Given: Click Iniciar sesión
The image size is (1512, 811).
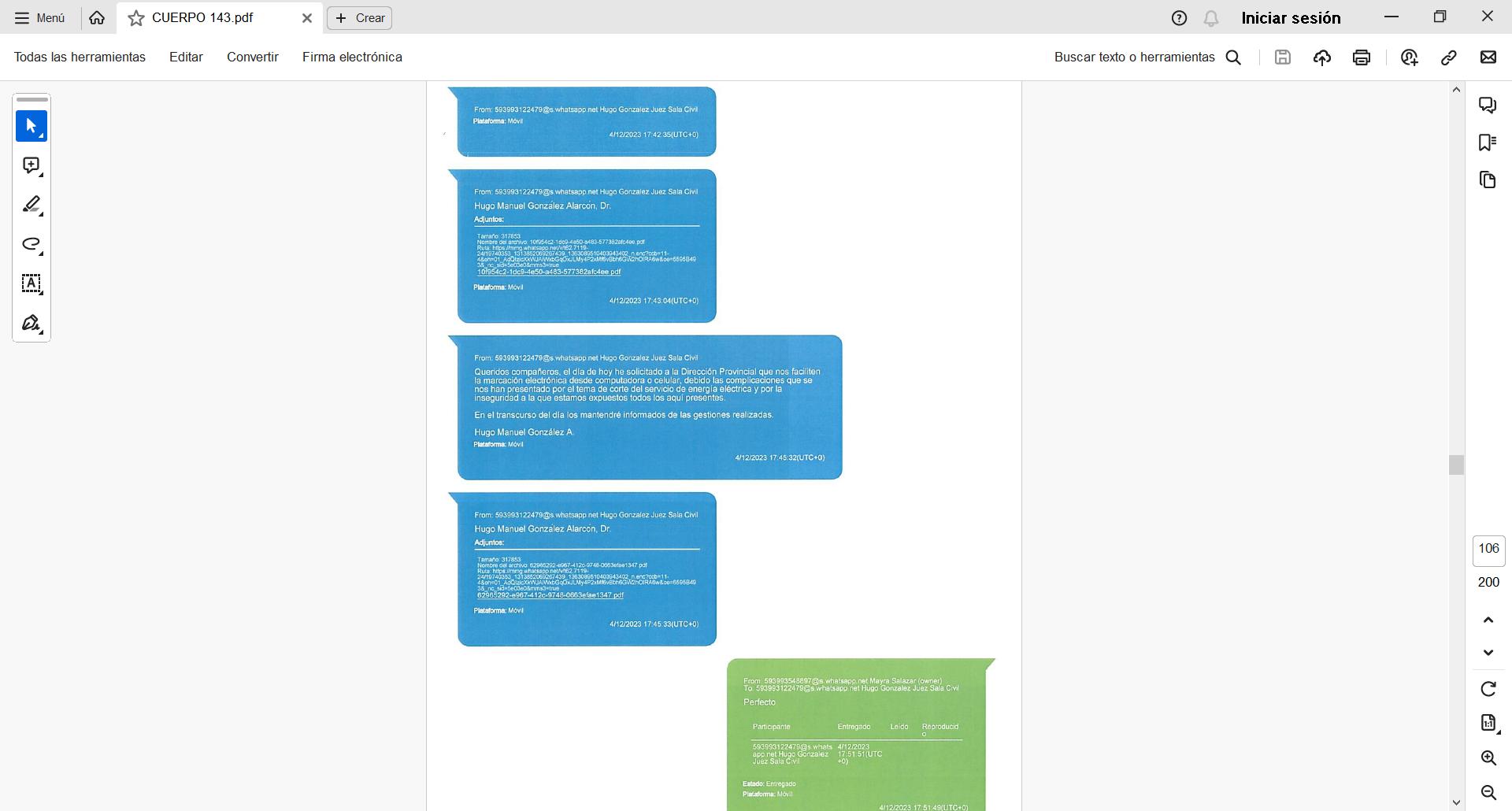Looking at the screenshot, I should coord(1291,18).
